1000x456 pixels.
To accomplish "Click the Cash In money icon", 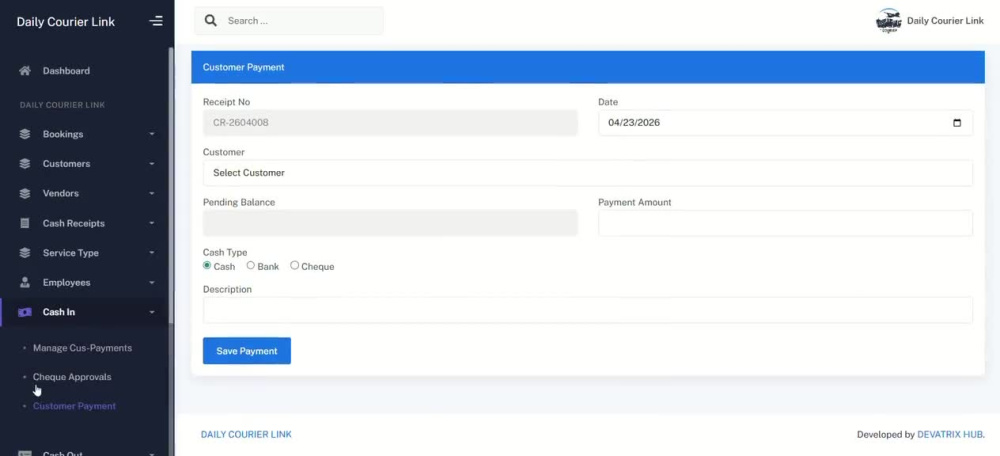I will coord(25,312).
